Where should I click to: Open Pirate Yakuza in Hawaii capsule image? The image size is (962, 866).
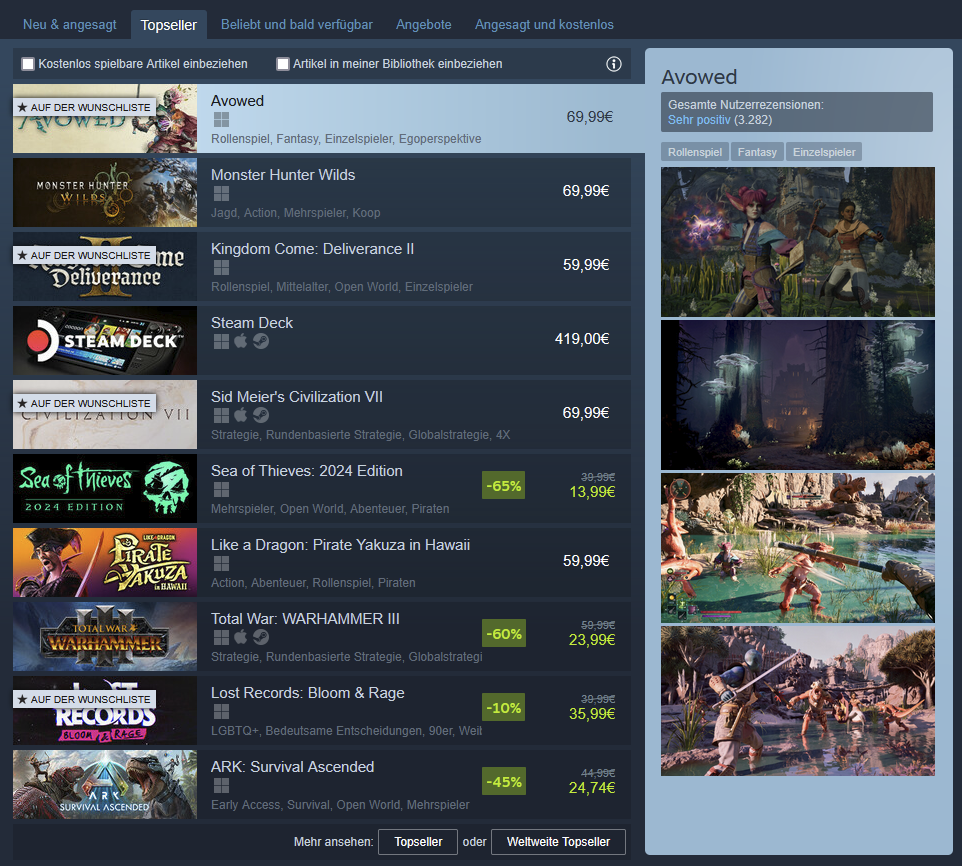pyautogui.click(x=105, y=562)
